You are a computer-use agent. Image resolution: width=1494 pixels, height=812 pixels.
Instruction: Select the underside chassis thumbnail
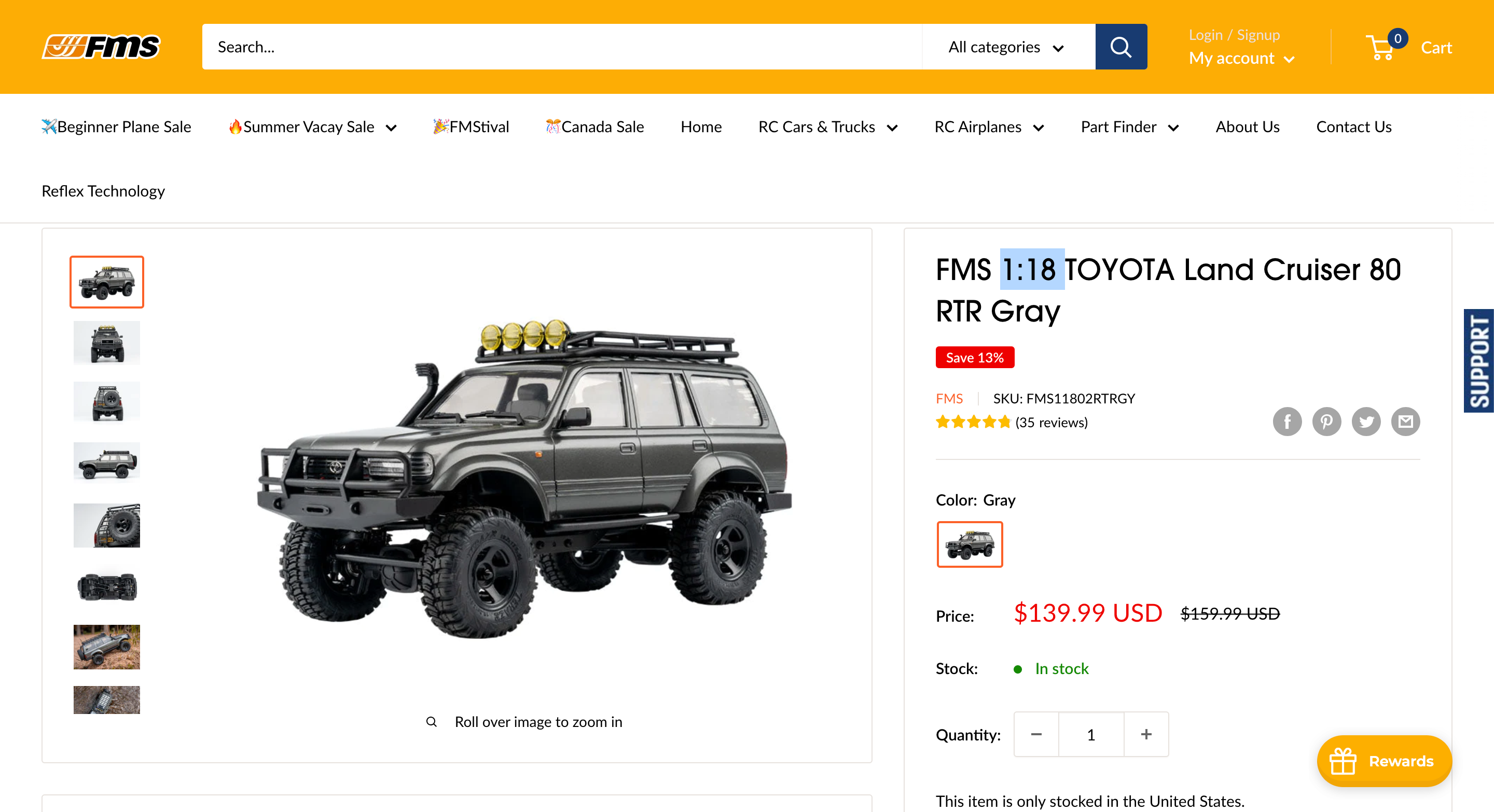pos(107,586)
